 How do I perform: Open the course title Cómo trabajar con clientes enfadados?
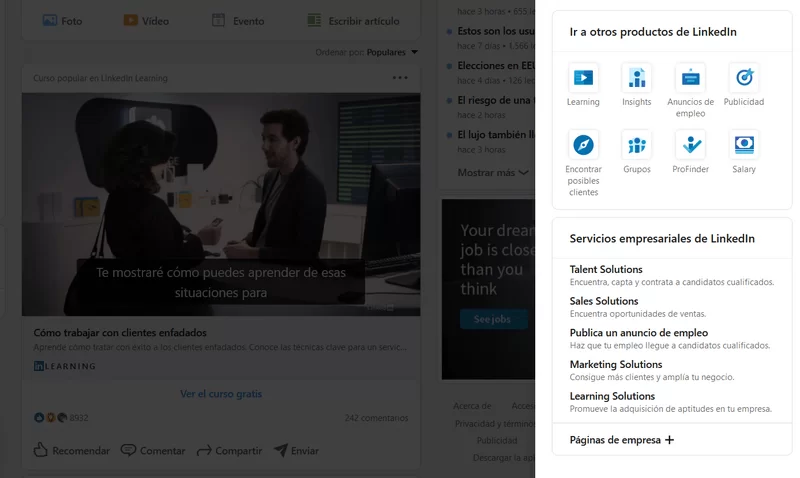pyautogui.click(x=120, y=333)
